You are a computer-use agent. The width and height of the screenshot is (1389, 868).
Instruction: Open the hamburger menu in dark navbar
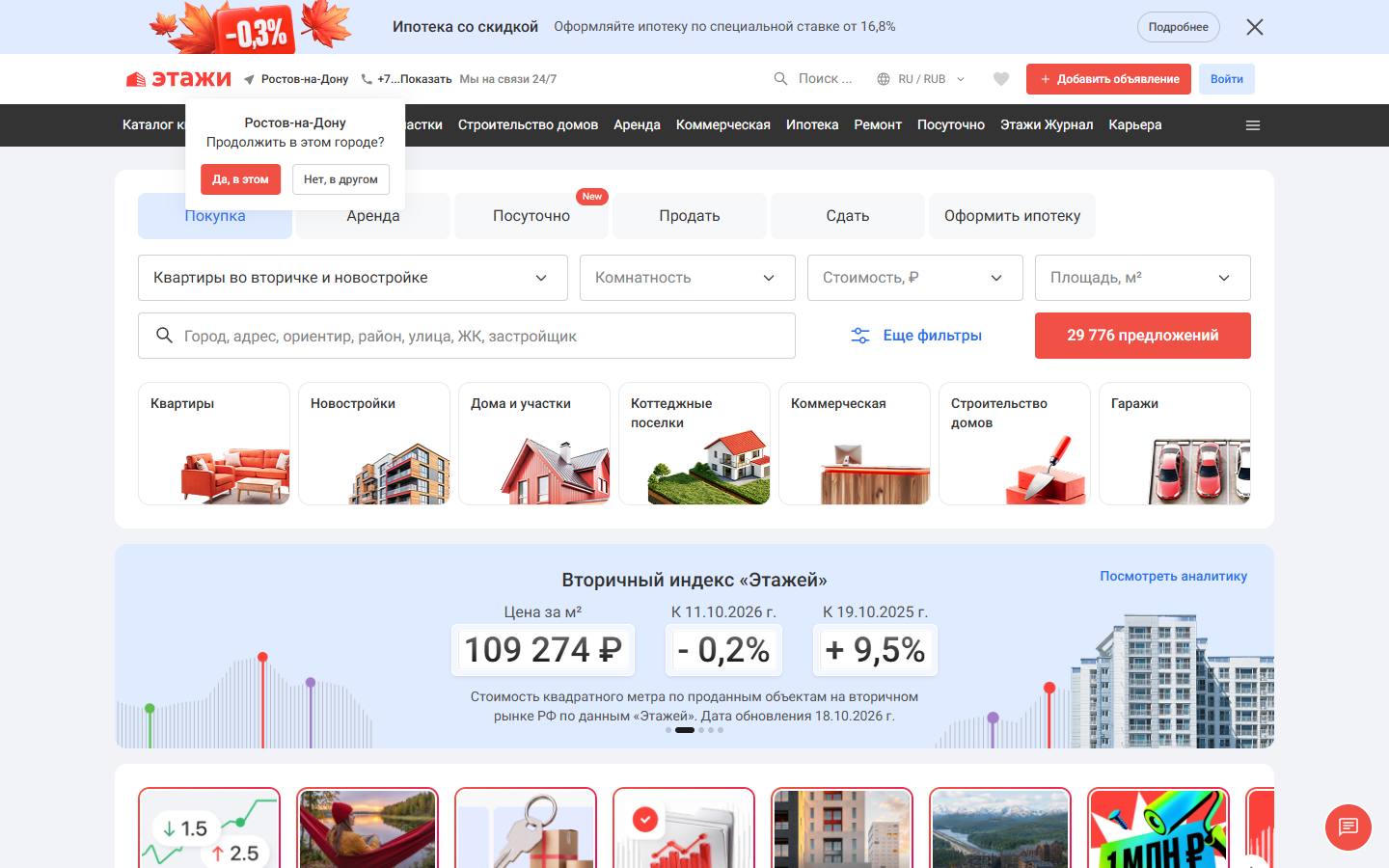(1253, 125)
